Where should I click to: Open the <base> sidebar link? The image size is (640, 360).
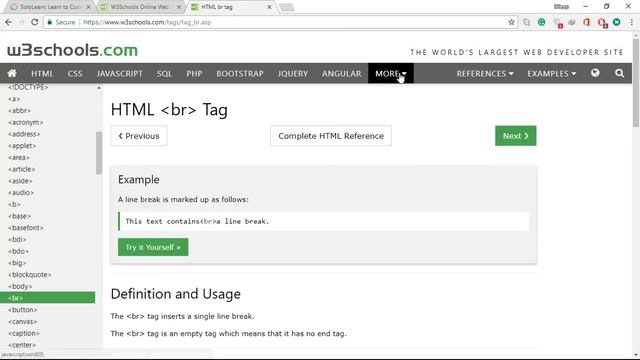click(x=19, y=216)
